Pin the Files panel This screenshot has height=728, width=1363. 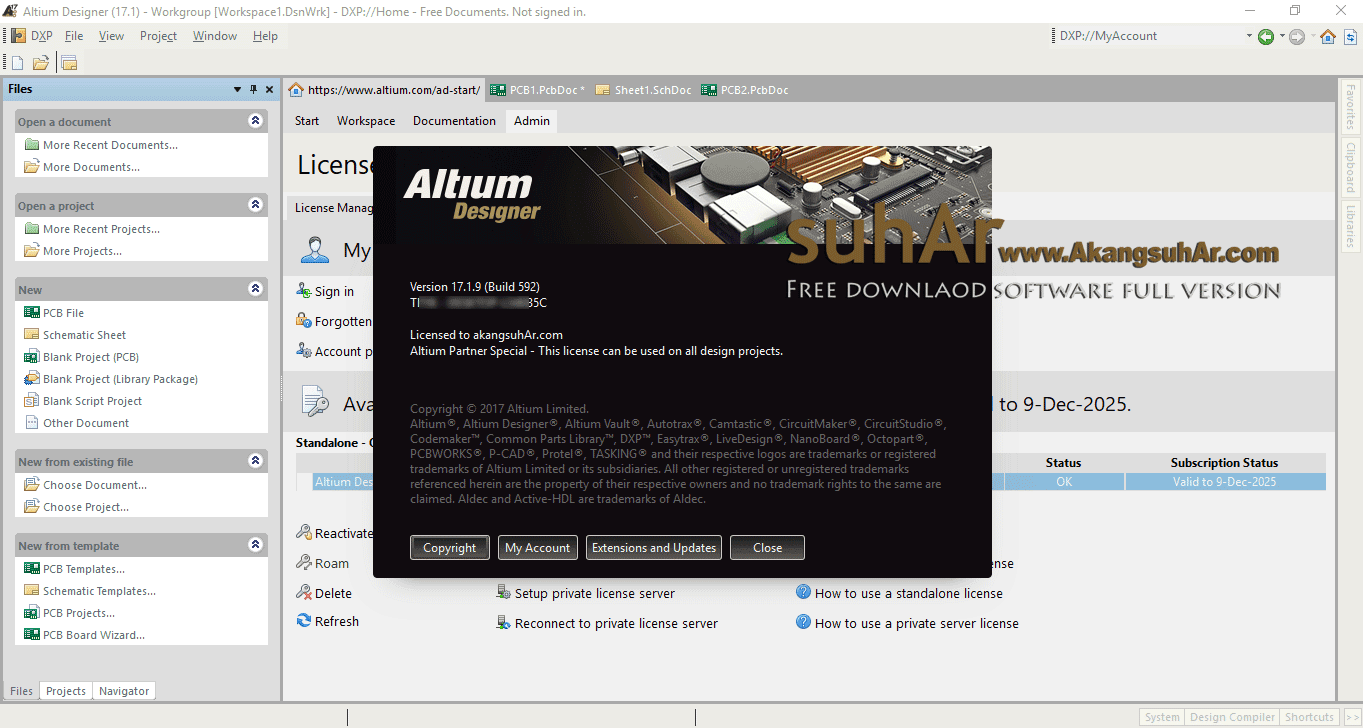(253, 89)
